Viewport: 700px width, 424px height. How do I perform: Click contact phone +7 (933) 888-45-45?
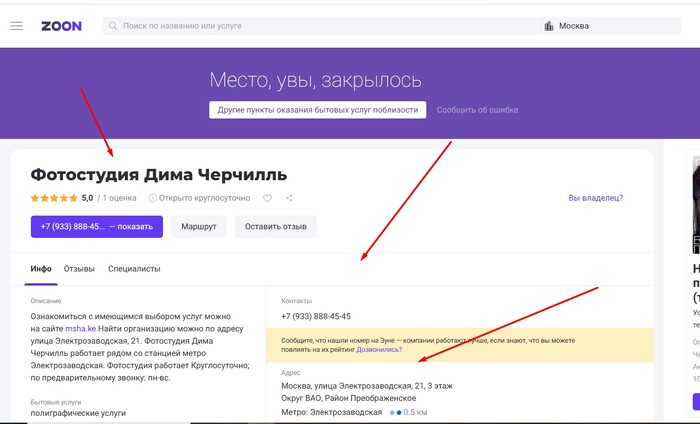click(x=316, y=316)
